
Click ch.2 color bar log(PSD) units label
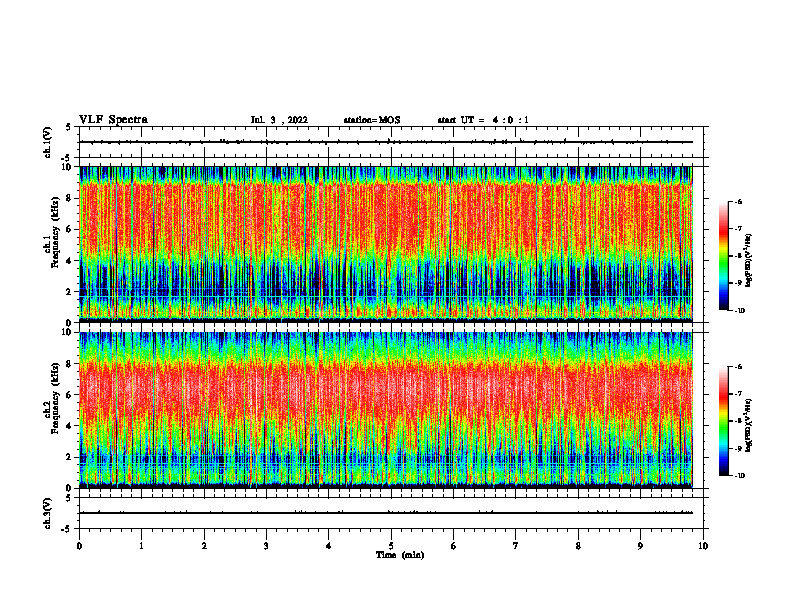pos(749,425)
